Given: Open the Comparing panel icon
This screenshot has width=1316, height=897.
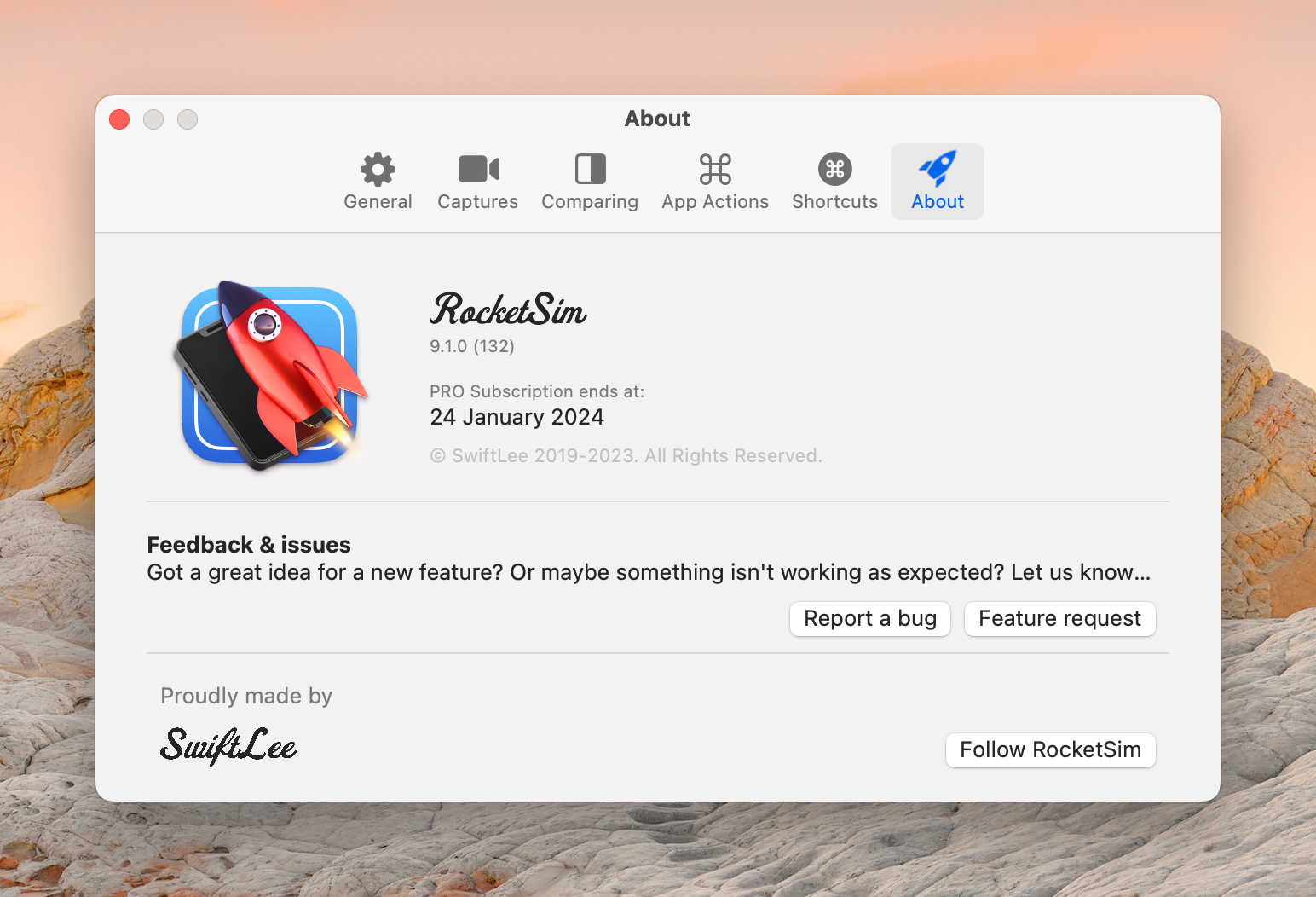Looking at the screenshot, I should tap(590, 169).
